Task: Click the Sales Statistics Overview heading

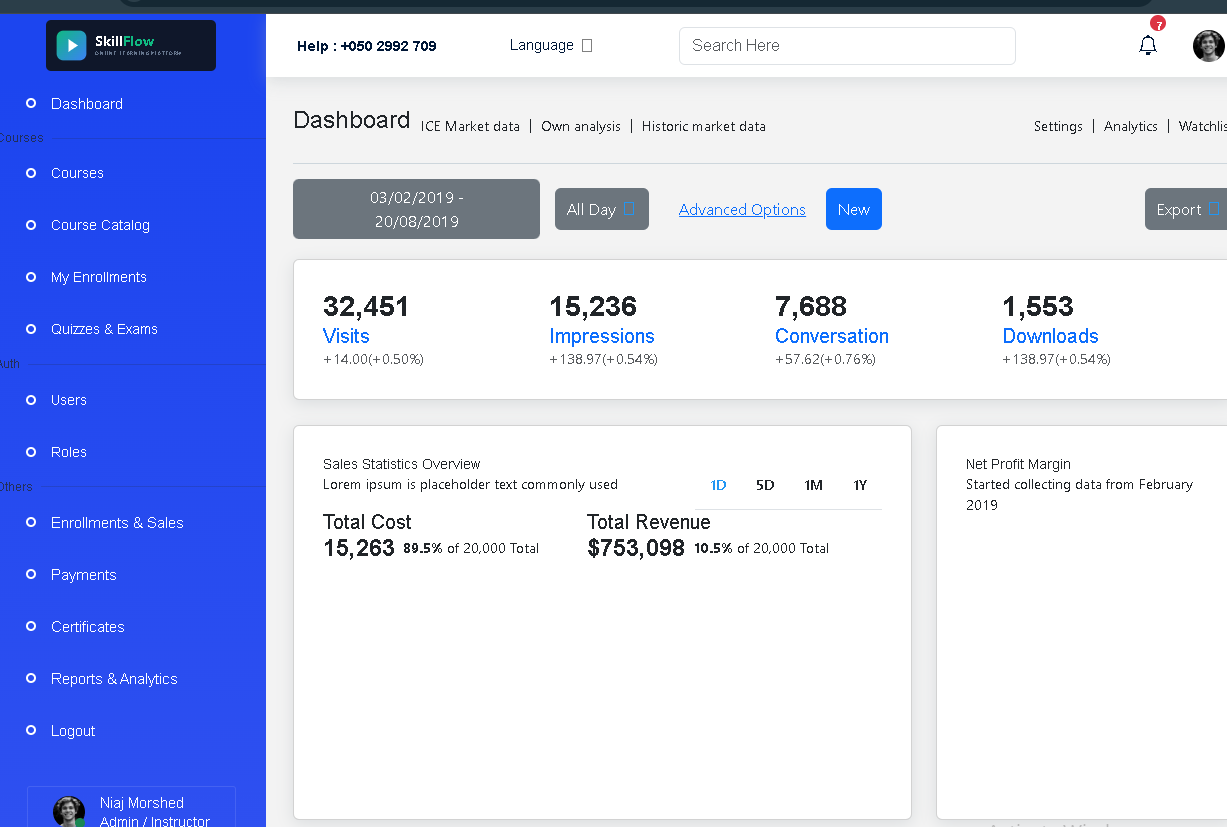Action: point(401,464)
